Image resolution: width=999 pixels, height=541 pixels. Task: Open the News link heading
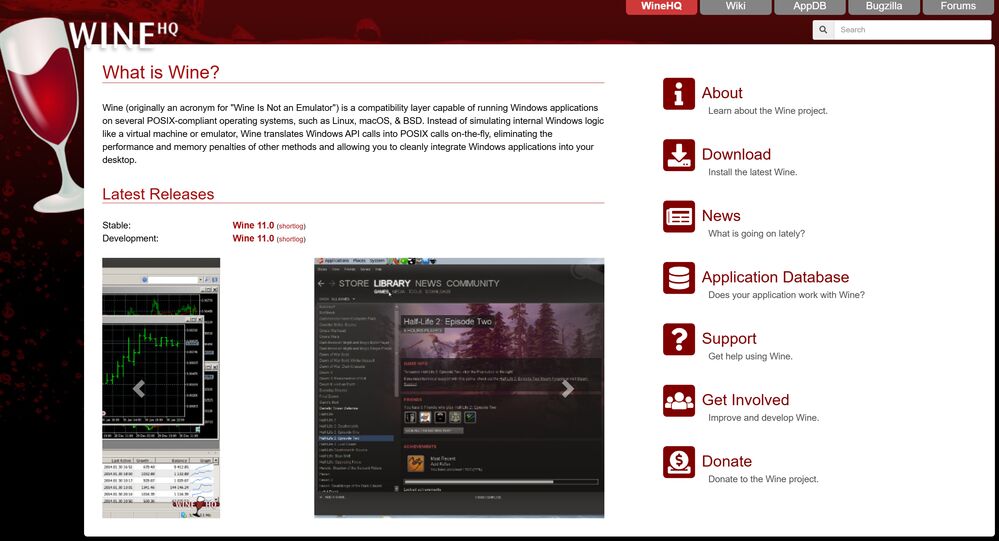point(721,216)
